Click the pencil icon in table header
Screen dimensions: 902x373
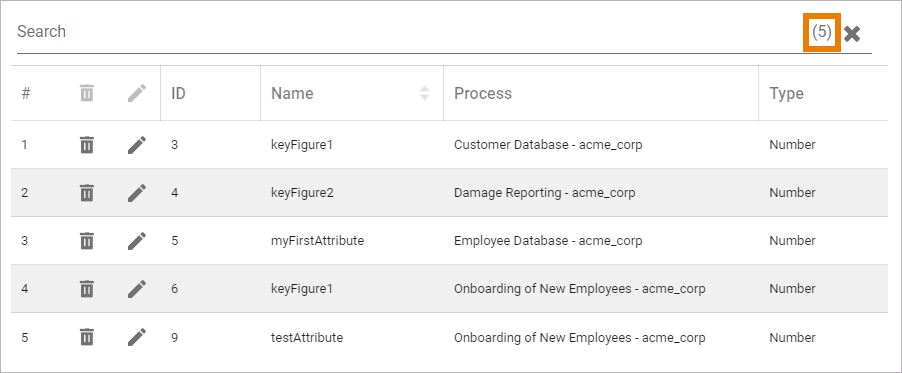coord(137,93)
